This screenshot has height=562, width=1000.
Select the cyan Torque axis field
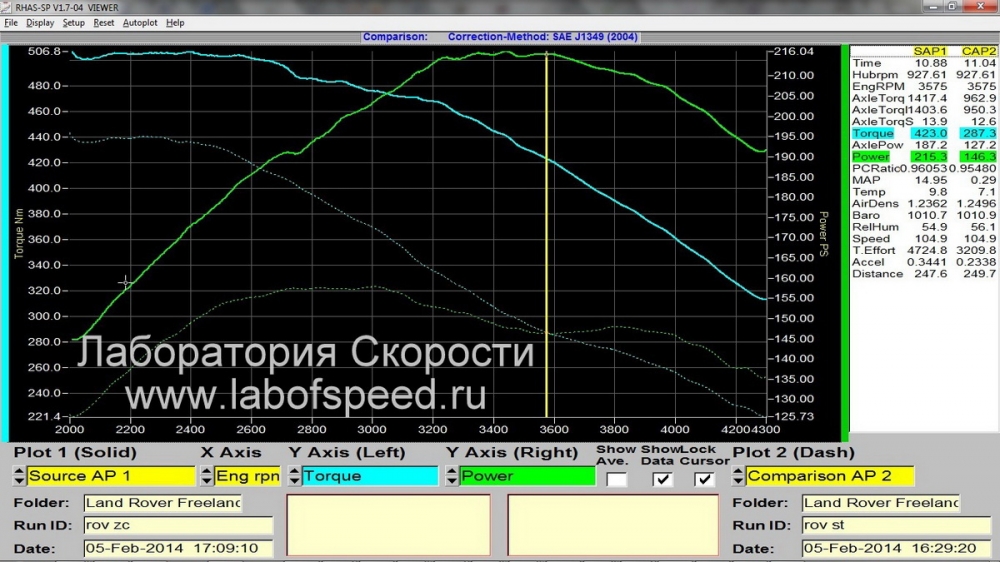[370, 476]
